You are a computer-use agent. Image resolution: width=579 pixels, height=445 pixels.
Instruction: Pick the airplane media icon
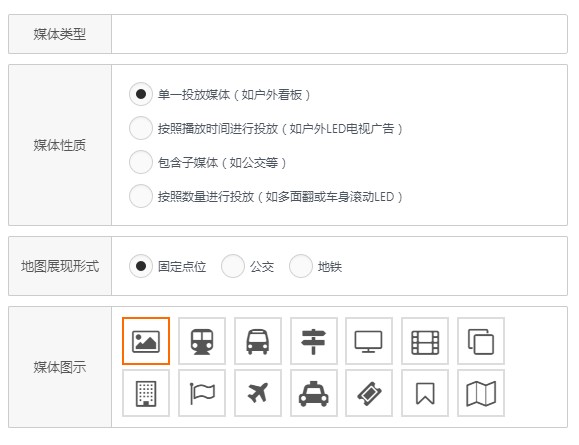click(x=258, y=393)
